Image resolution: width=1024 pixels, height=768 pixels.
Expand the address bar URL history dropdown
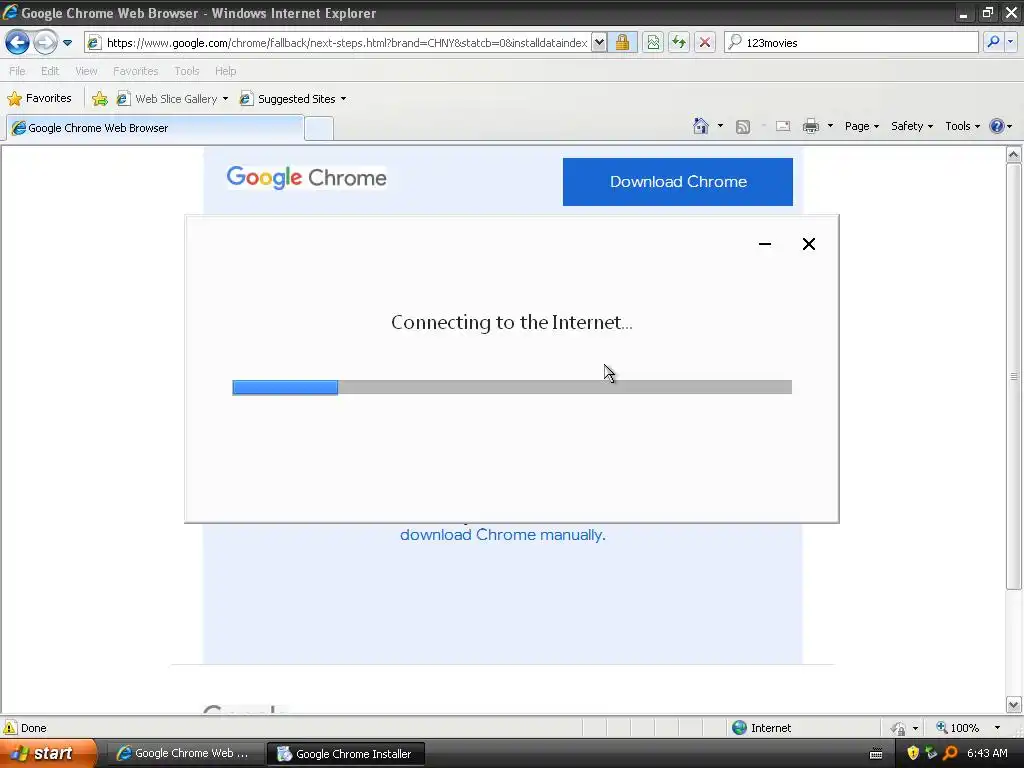599,43
